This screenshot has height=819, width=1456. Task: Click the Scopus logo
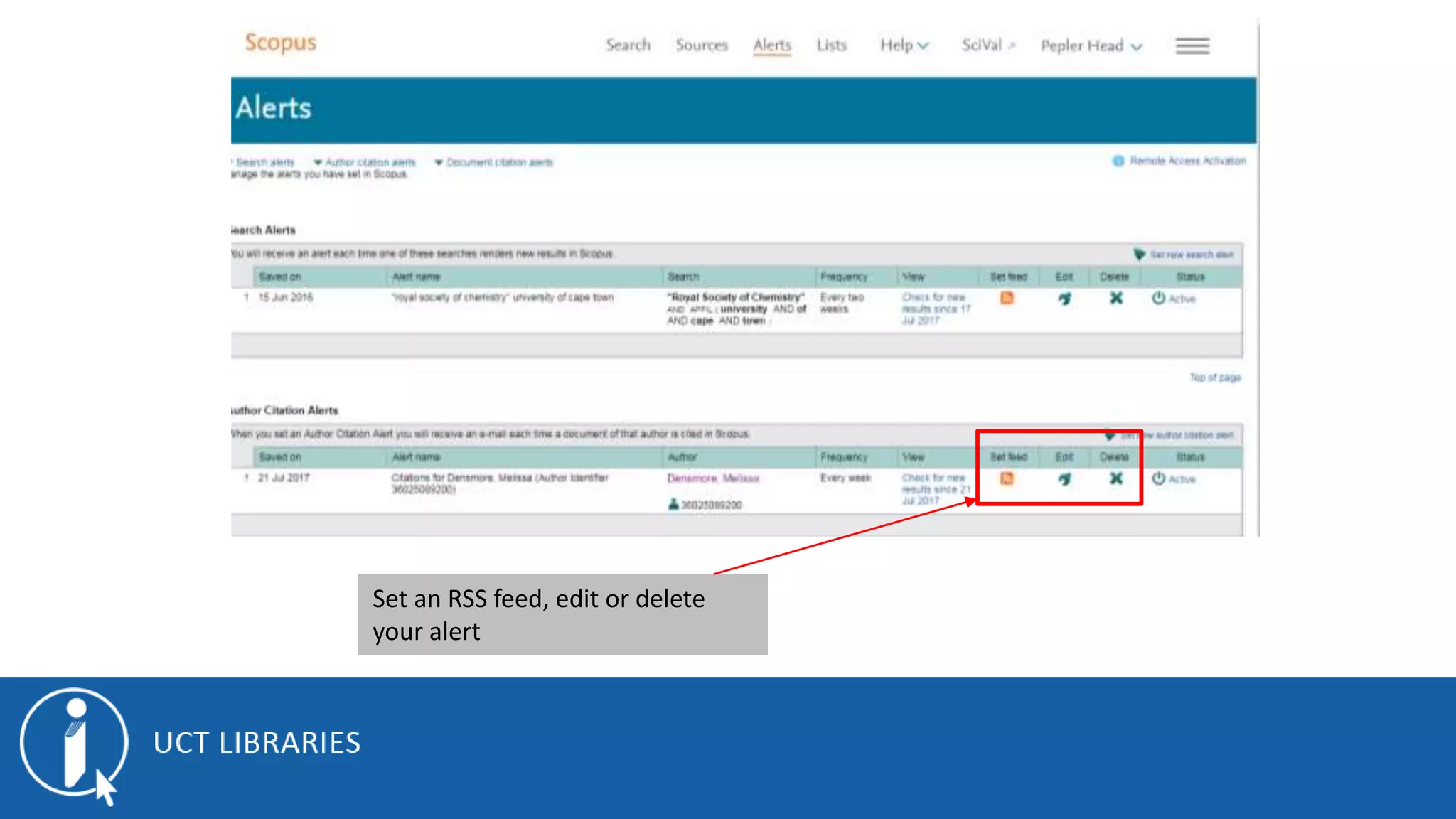point(281,43)
